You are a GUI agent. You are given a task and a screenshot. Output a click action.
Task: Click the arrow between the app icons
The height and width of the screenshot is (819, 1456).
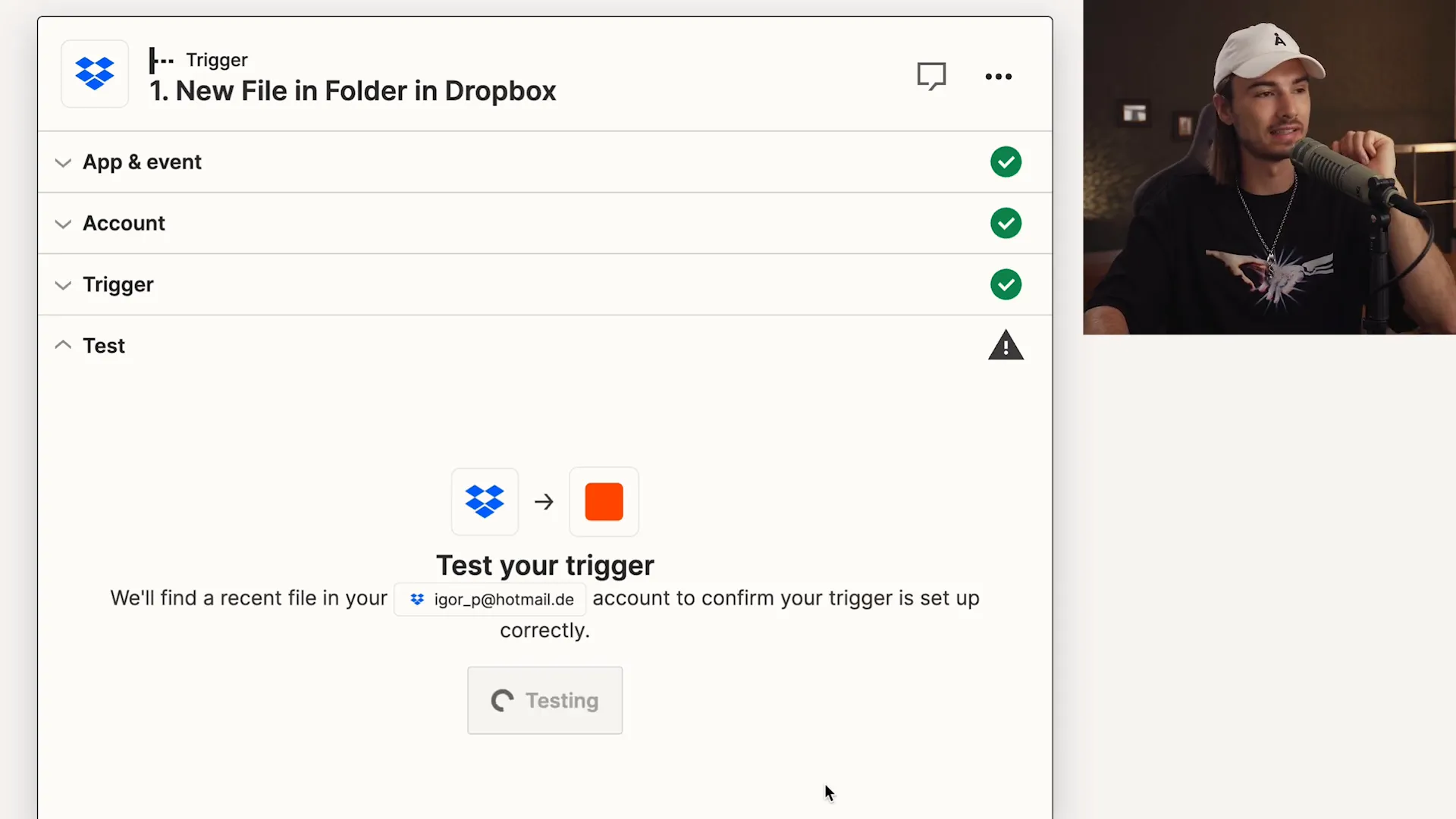point(544,501)
